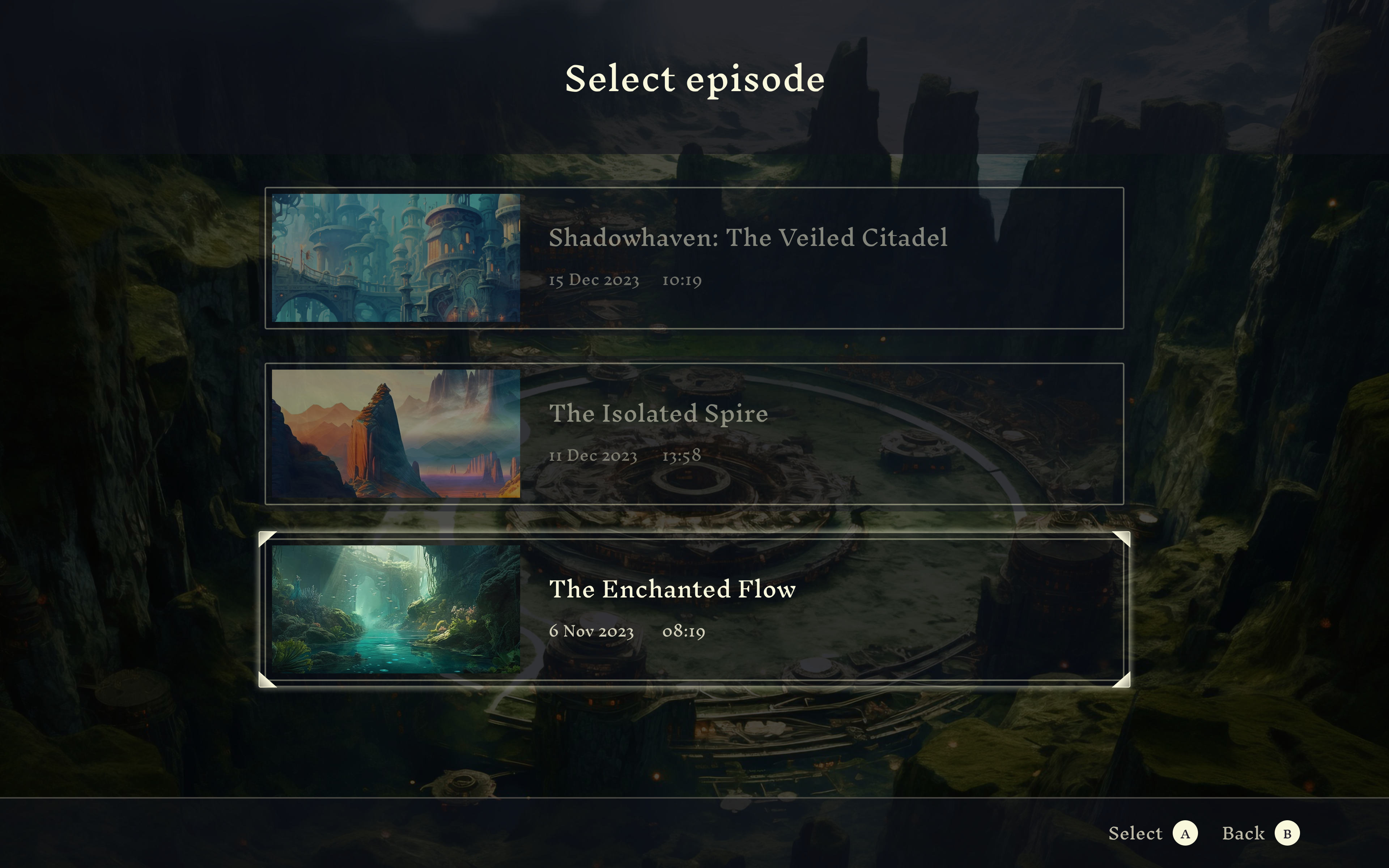Click the 6 Nov 2023 date

tap(591, 631)
